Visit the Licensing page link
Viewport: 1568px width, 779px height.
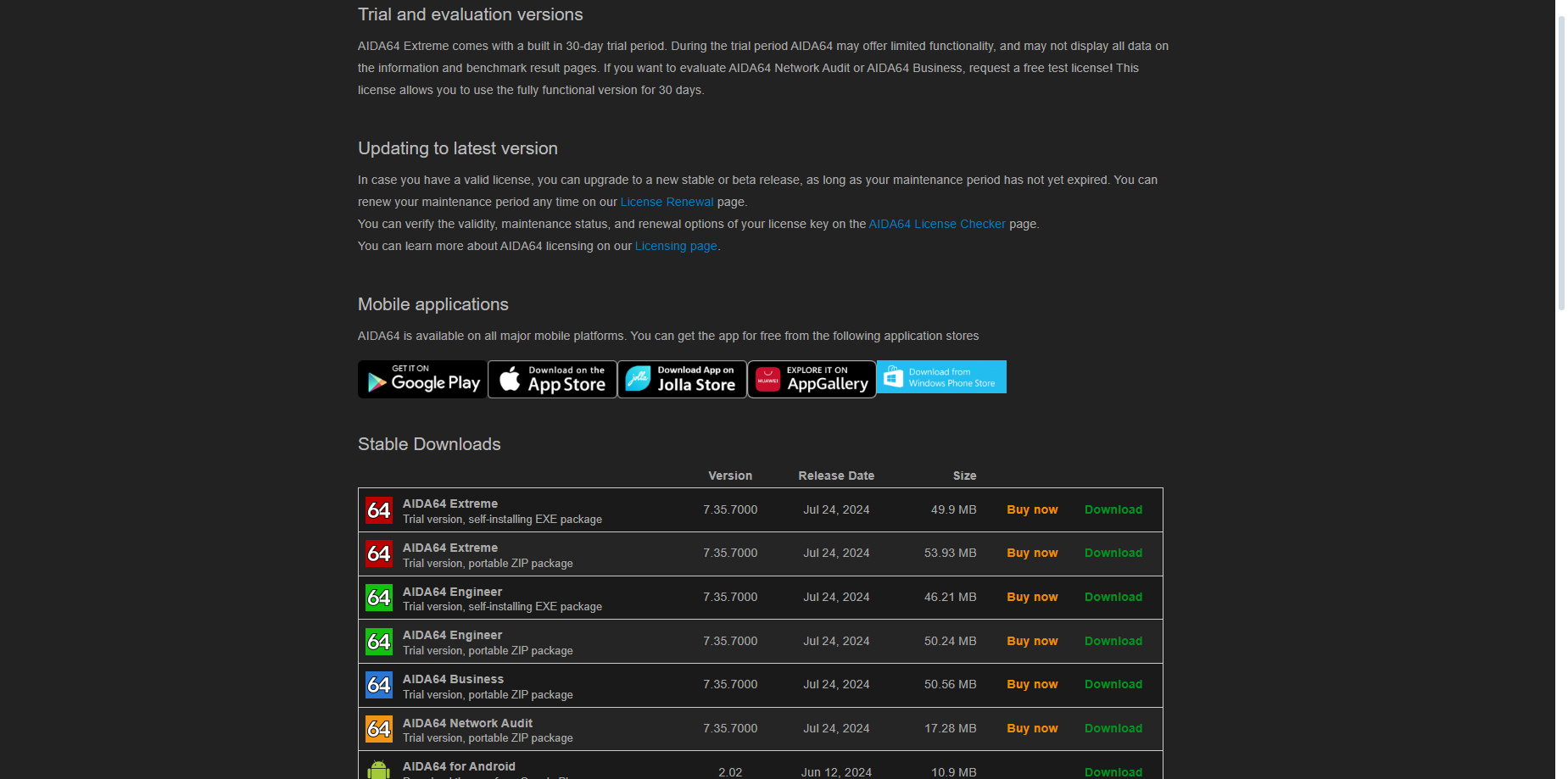(676, 246)
